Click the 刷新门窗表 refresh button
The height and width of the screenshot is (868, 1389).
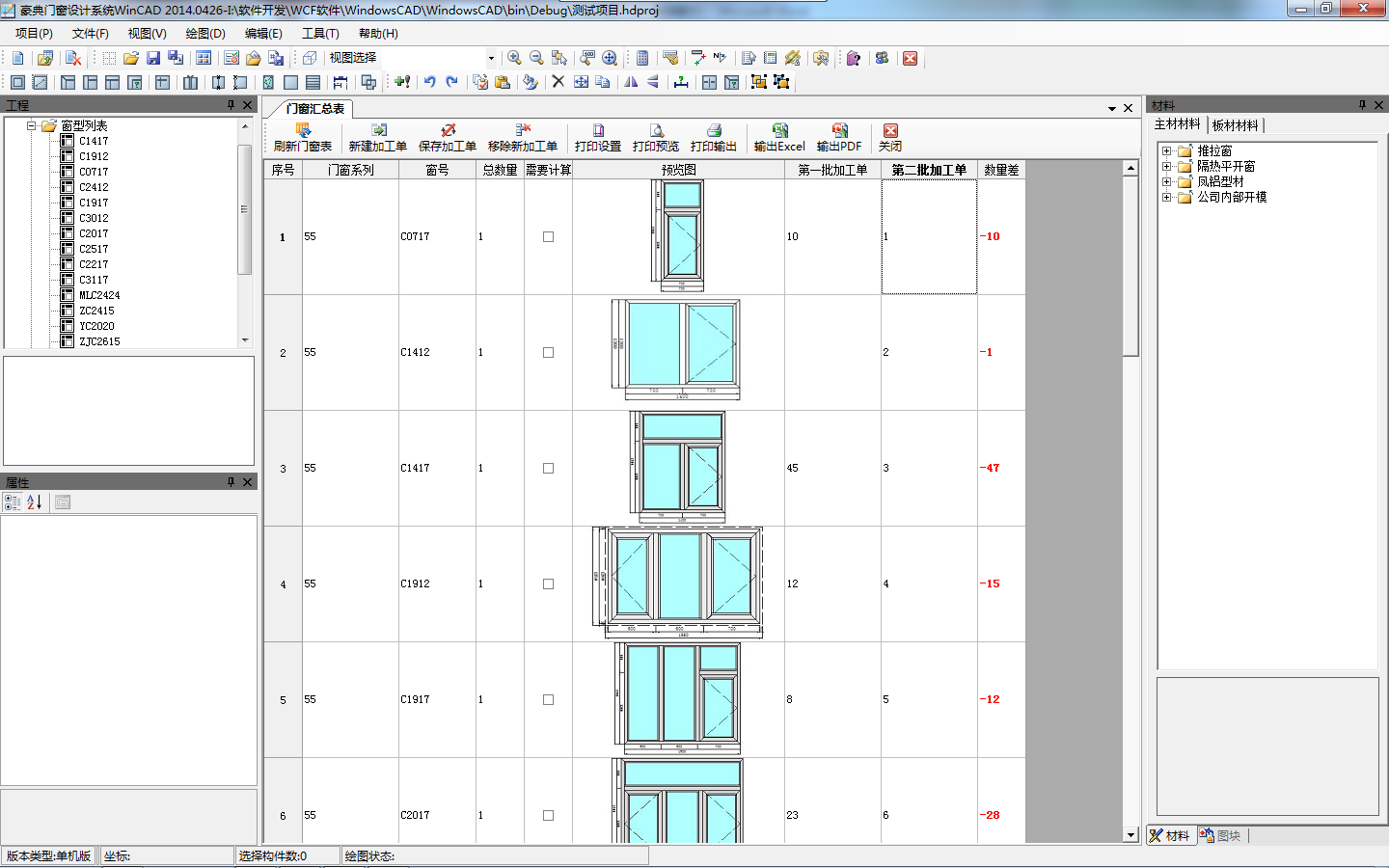pyautogui.click(x=303, y=138)
